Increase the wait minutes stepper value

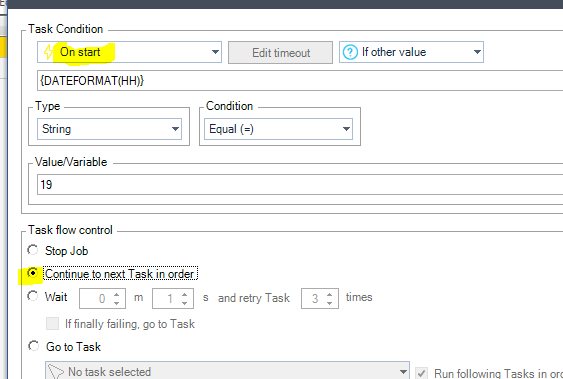pos(116,295)
